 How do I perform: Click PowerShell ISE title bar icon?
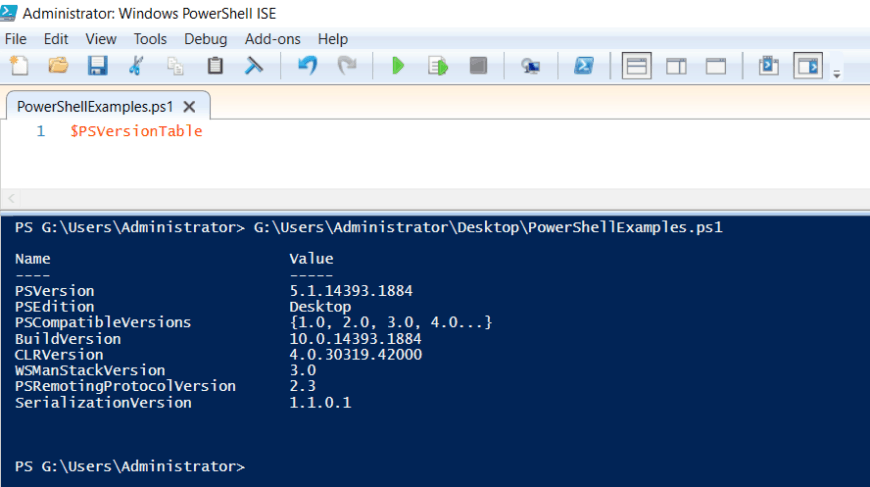(x=9, y=12)
